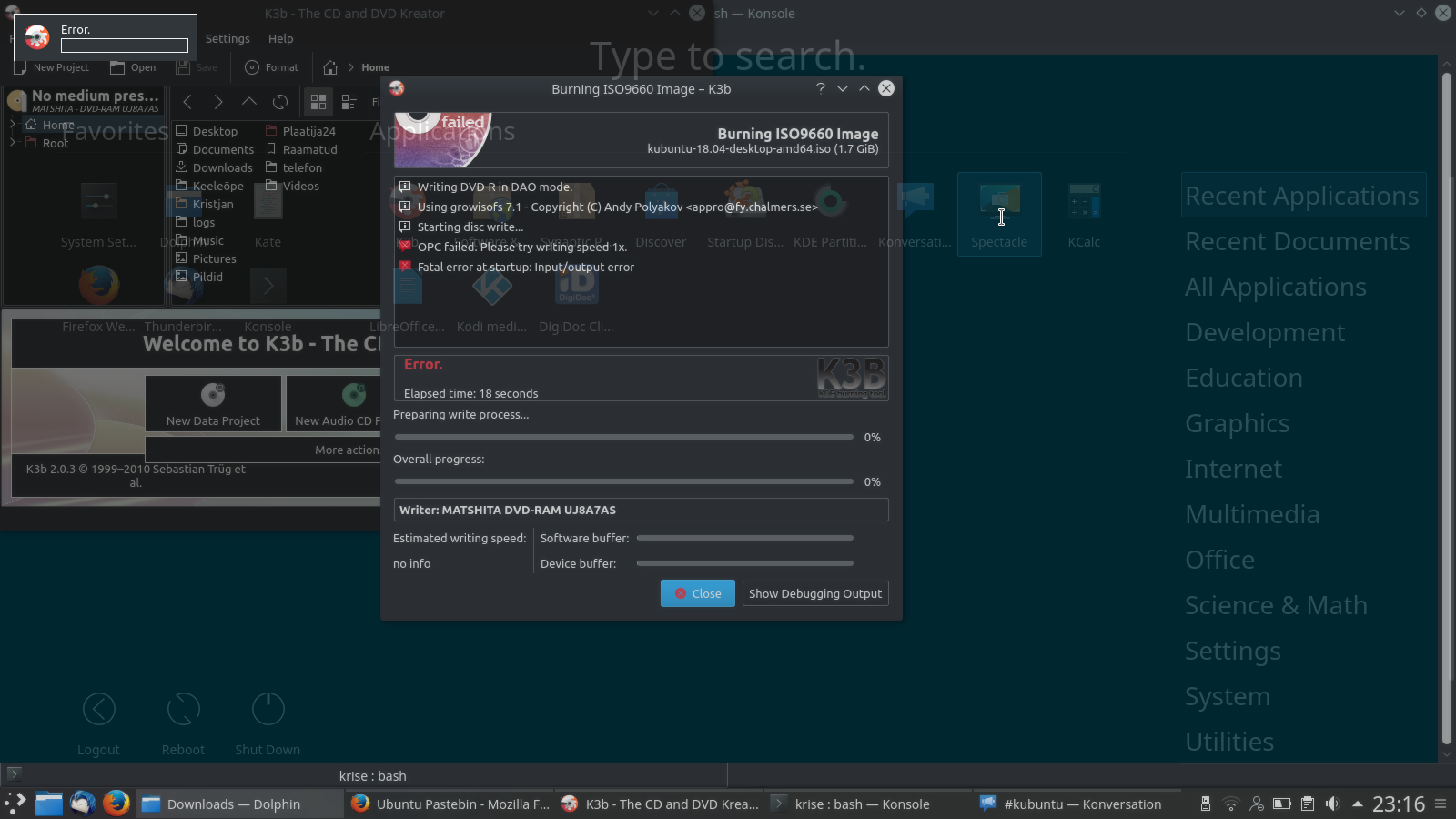Screen dimensions: 1456x819
Task: Go forward in K3b file browser
Action: (x=218, y=102)
